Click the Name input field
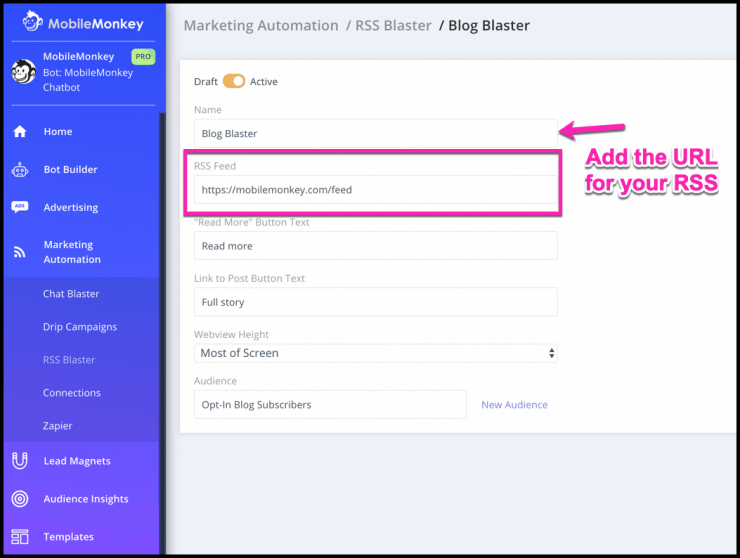The height and width of the screenshot is (558, 740). coord(376,134)
